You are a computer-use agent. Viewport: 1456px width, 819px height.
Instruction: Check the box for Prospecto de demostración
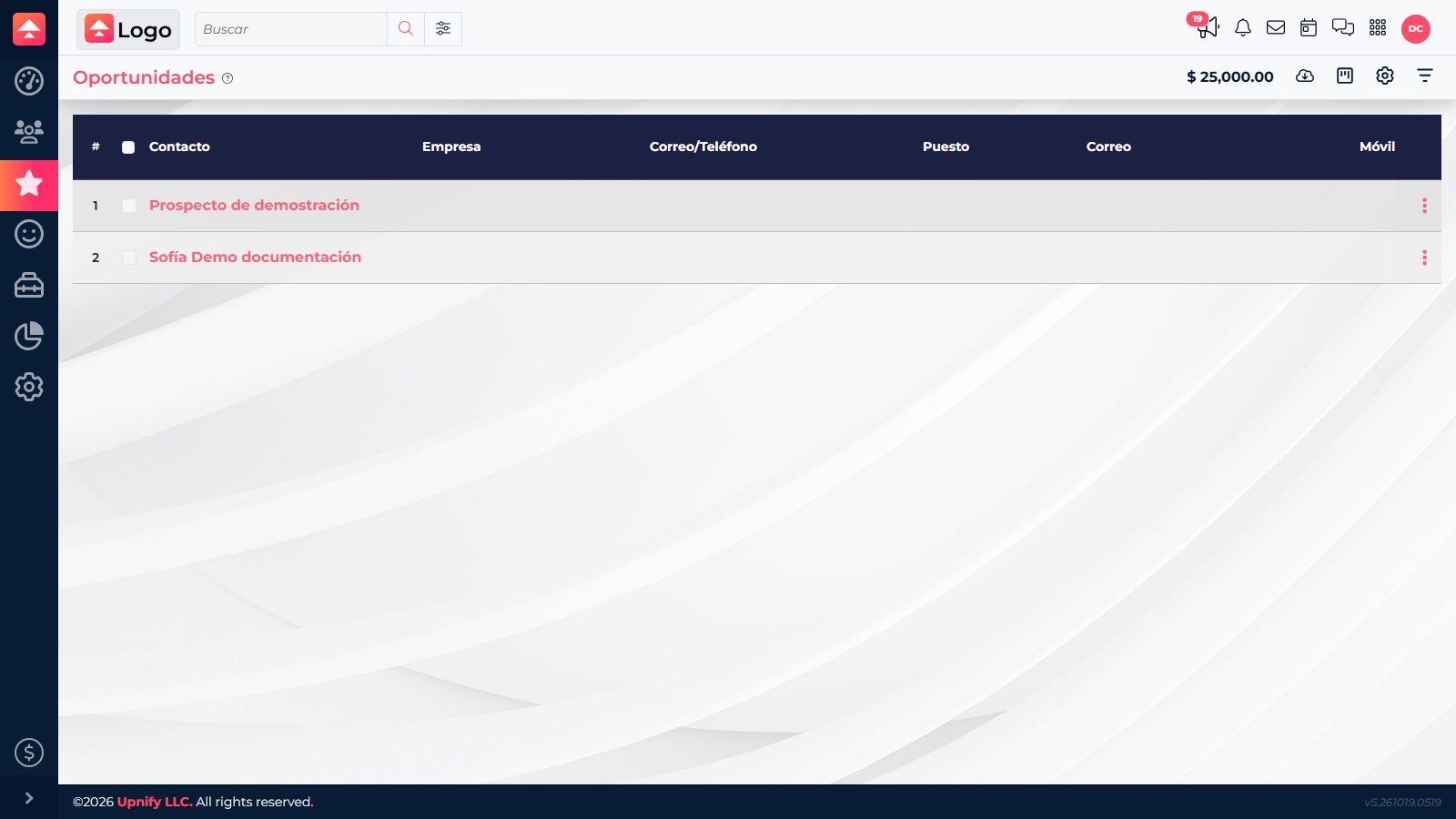click(129, 206)
